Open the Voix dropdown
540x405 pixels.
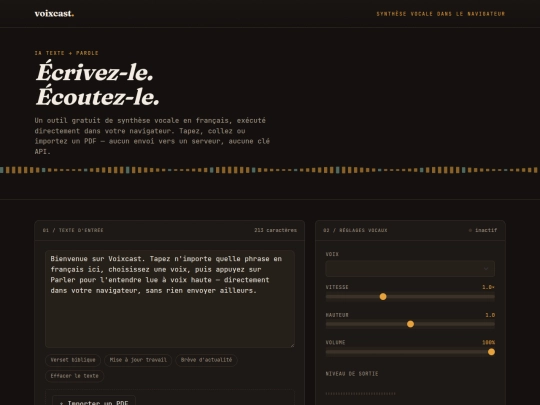[x=410, y=269]
